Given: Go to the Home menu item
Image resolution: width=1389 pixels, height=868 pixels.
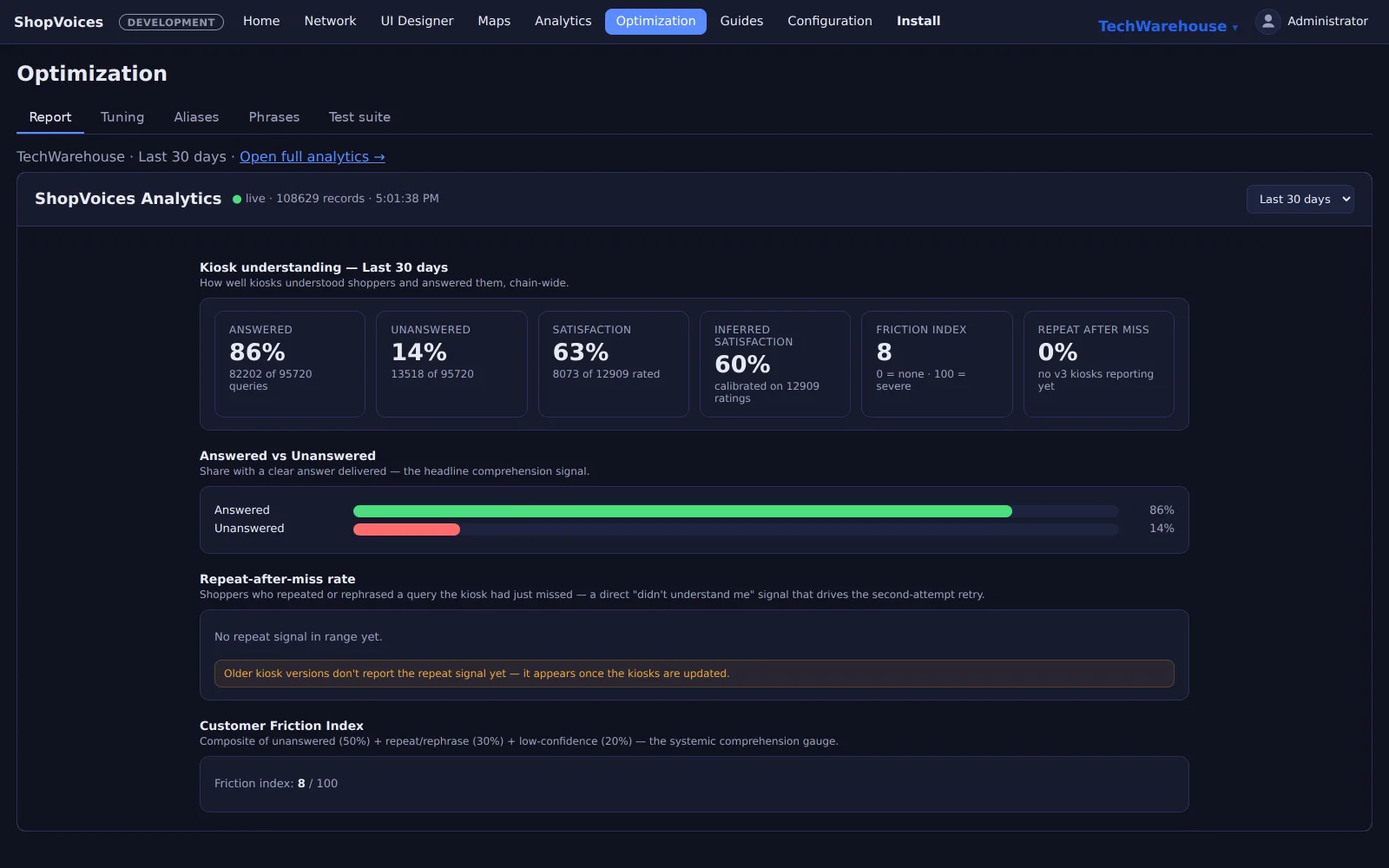Looking at the screenshot, I should coord(261,21).
